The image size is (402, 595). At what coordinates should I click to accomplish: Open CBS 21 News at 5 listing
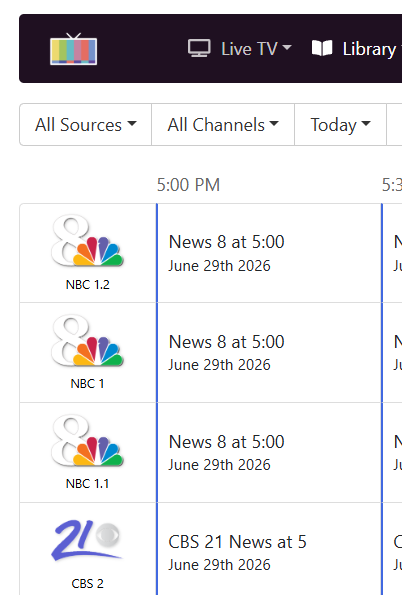269,549
